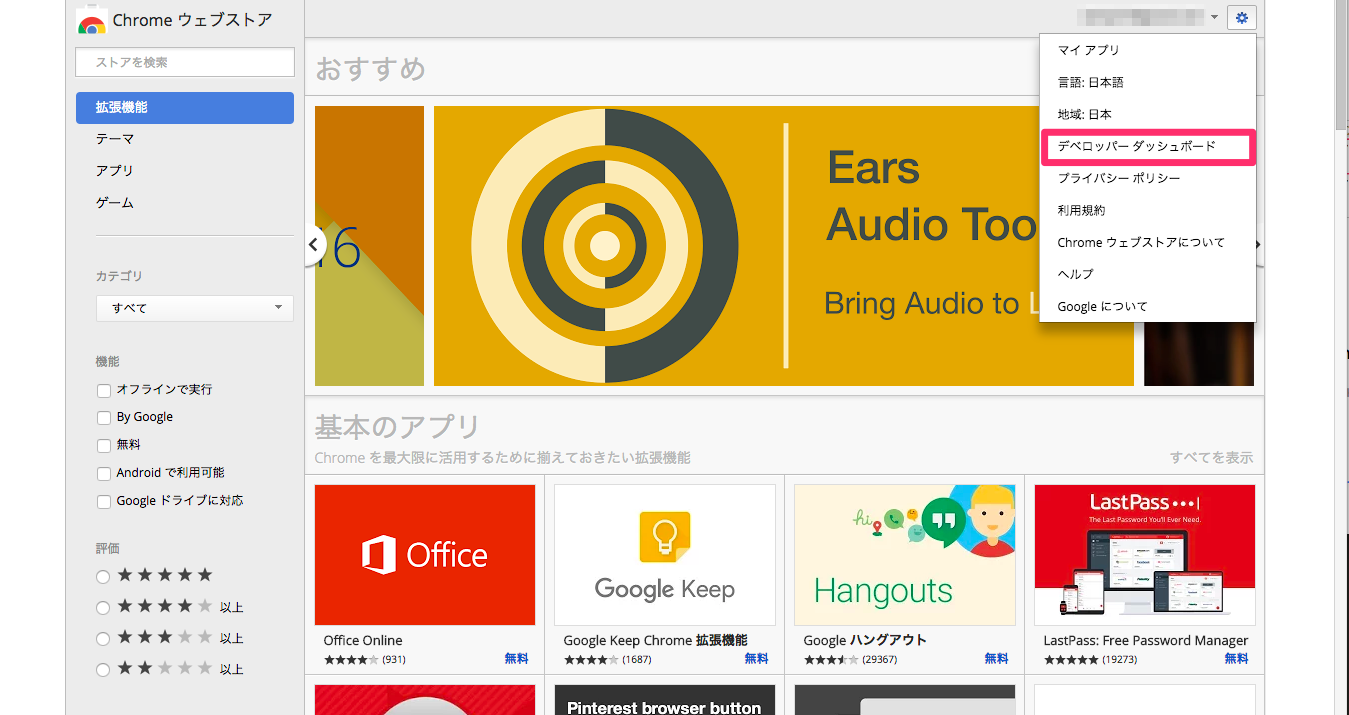Select 拡張機能 in the sidebar
Screen dimensions: 1349x715
(185, 108)
